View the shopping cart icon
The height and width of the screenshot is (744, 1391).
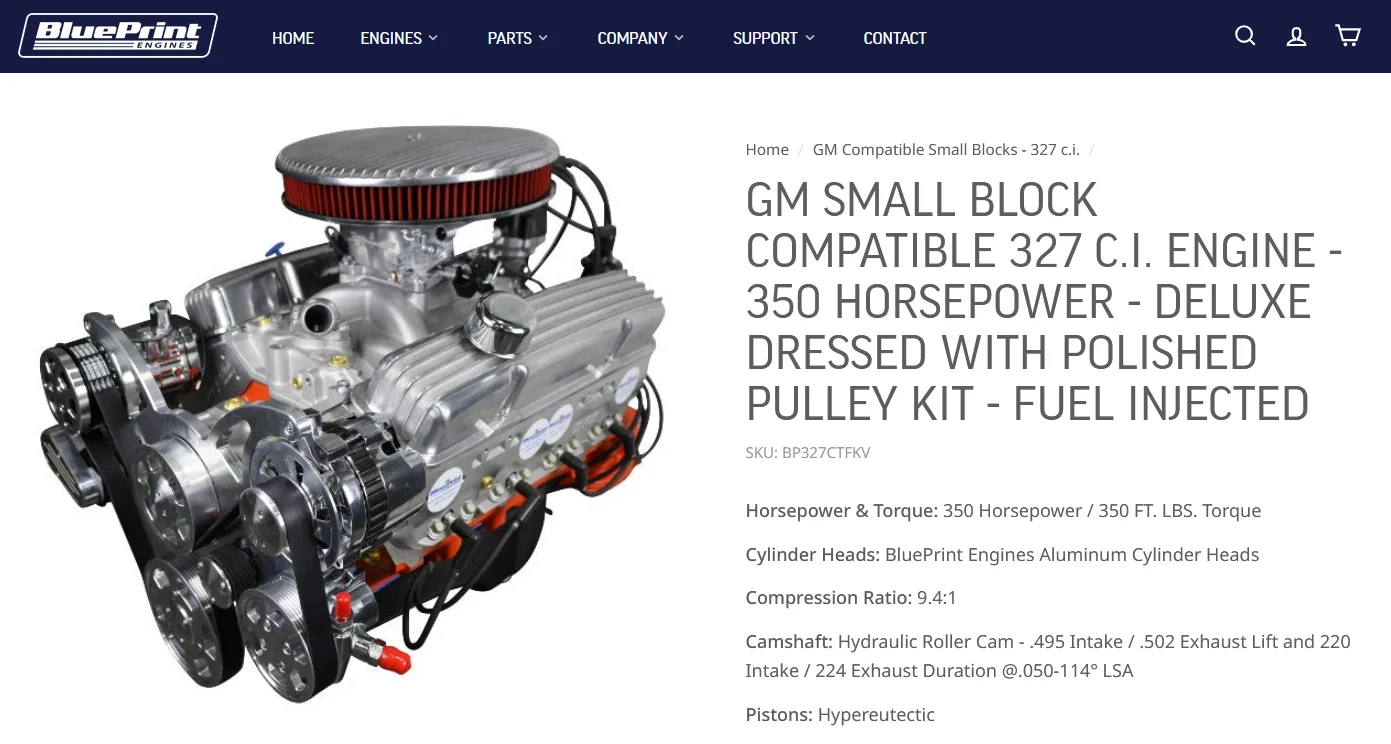pos(1348,36)
